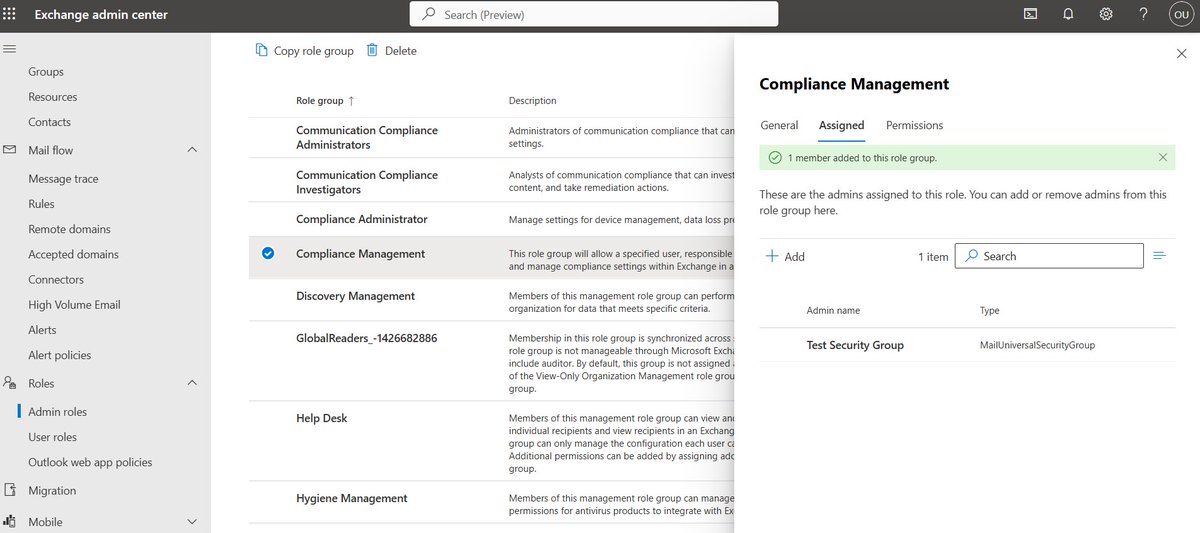This screenshot has height=533, width=1200.
Task: Sort by the Role group column header
Action: point(320,101)
